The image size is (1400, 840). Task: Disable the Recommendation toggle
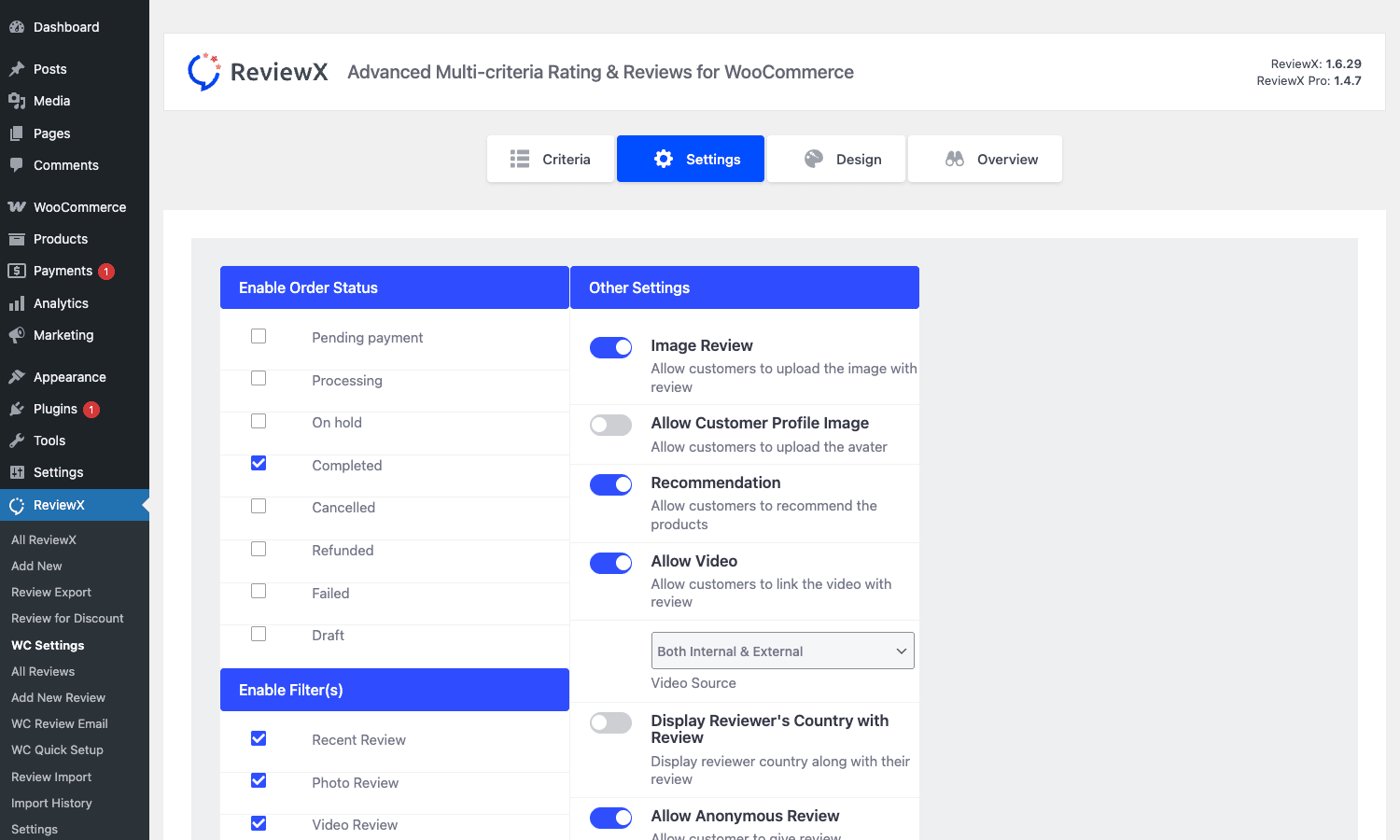click(x=611, y=484)
